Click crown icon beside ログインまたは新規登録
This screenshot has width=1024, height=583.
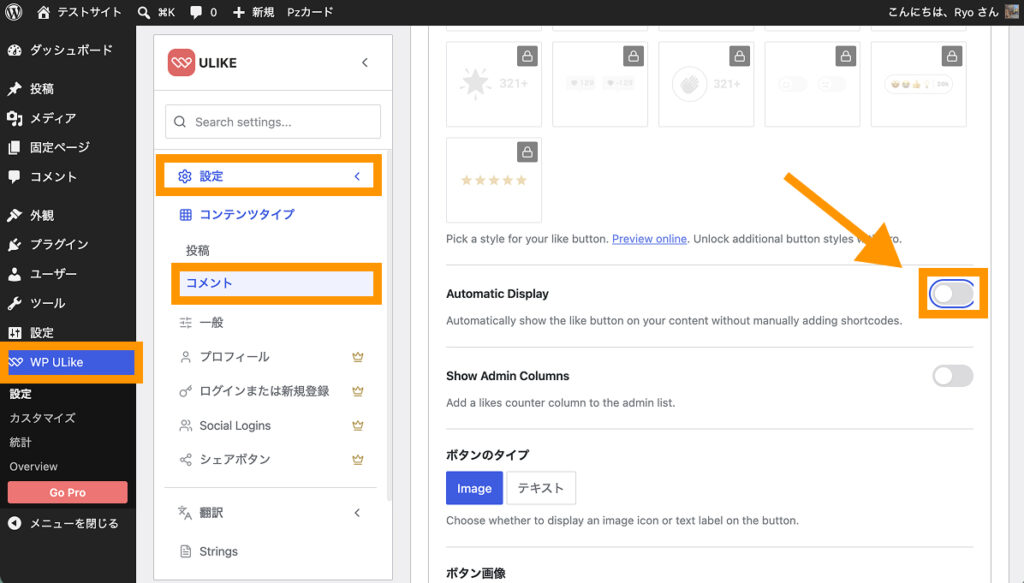click(x=358, y=391)
